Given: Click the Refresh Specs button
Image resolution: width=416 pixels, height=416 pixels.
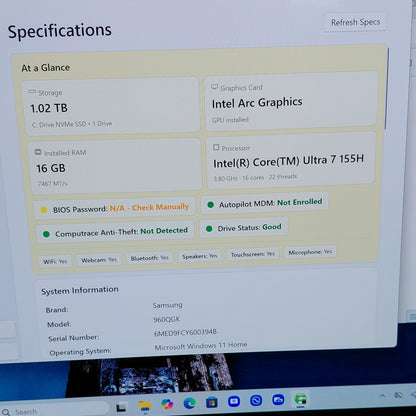Looking at the screenshot, I should pos(355,22).
